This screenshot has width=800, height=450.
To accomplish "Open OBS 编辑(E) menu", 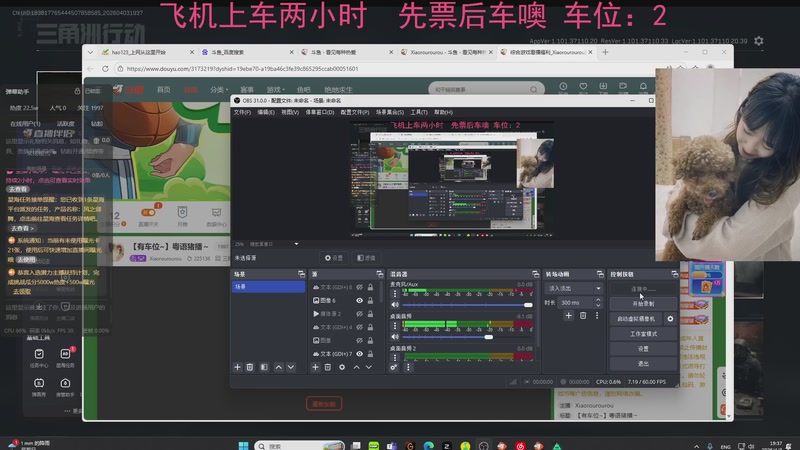I will [266, 112].
